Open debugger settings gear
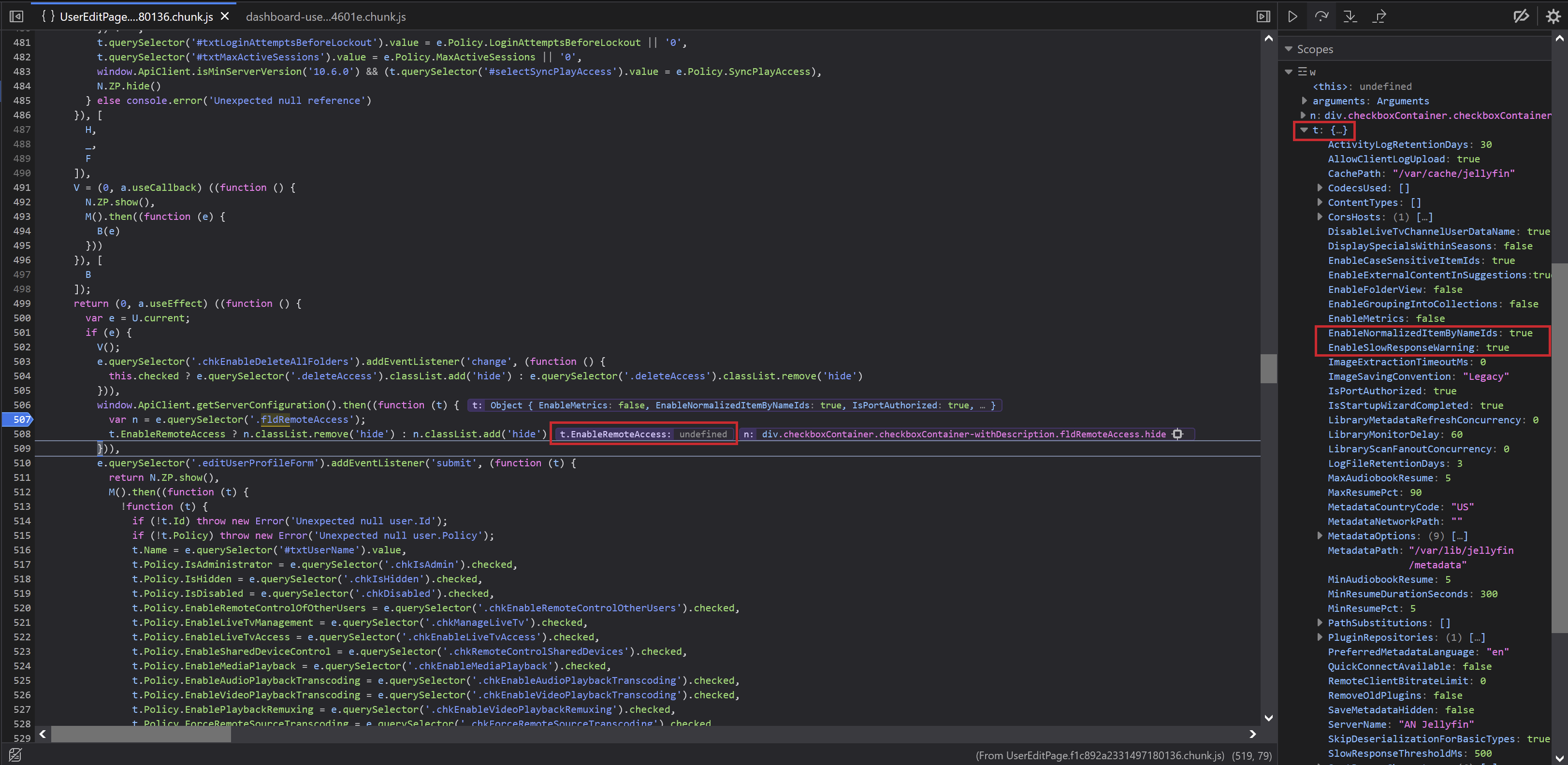Image resolution: width=1568 pixels, height=765 pixels. pos(1553,16)
